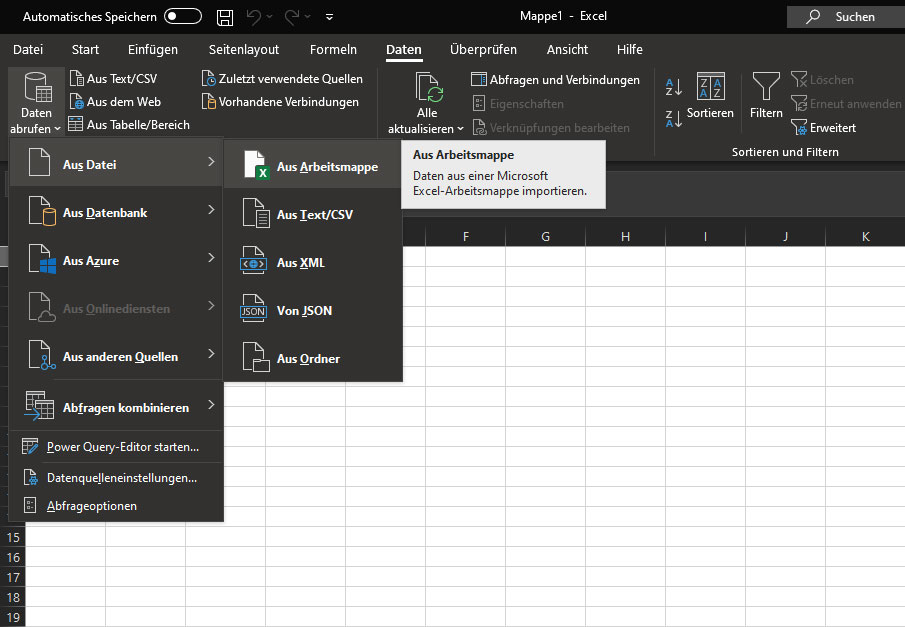905x627 pixels.
Task: Sort ascending with the A-Z icon
Action: (x=674, y=87)
